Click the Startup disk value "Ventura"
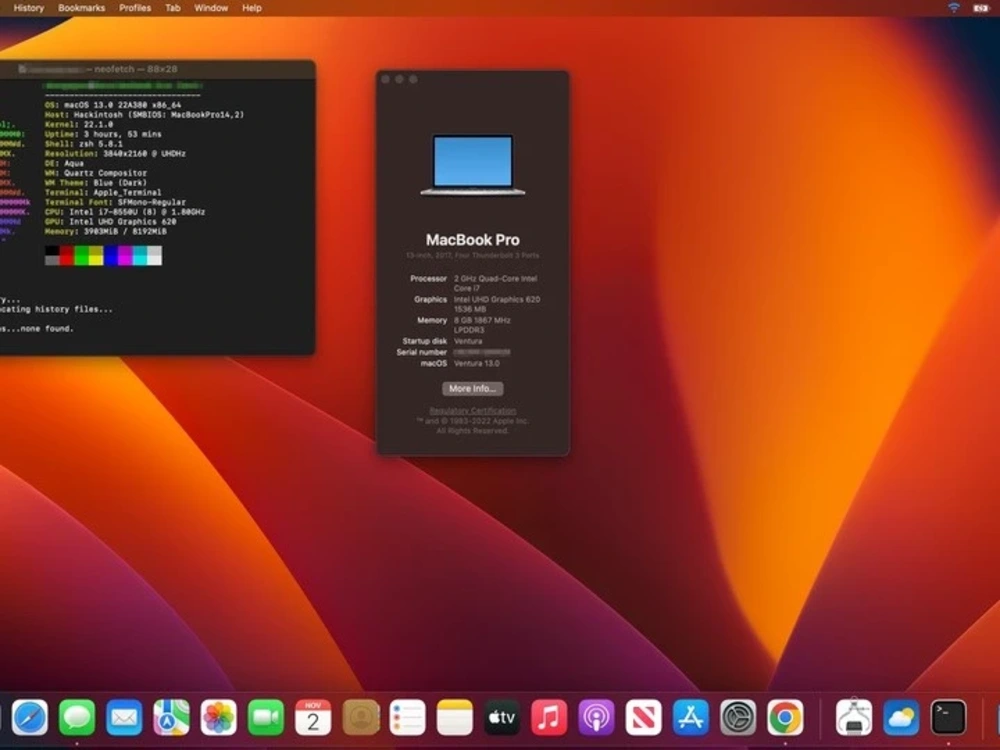1000x750 pixels. 468,341
